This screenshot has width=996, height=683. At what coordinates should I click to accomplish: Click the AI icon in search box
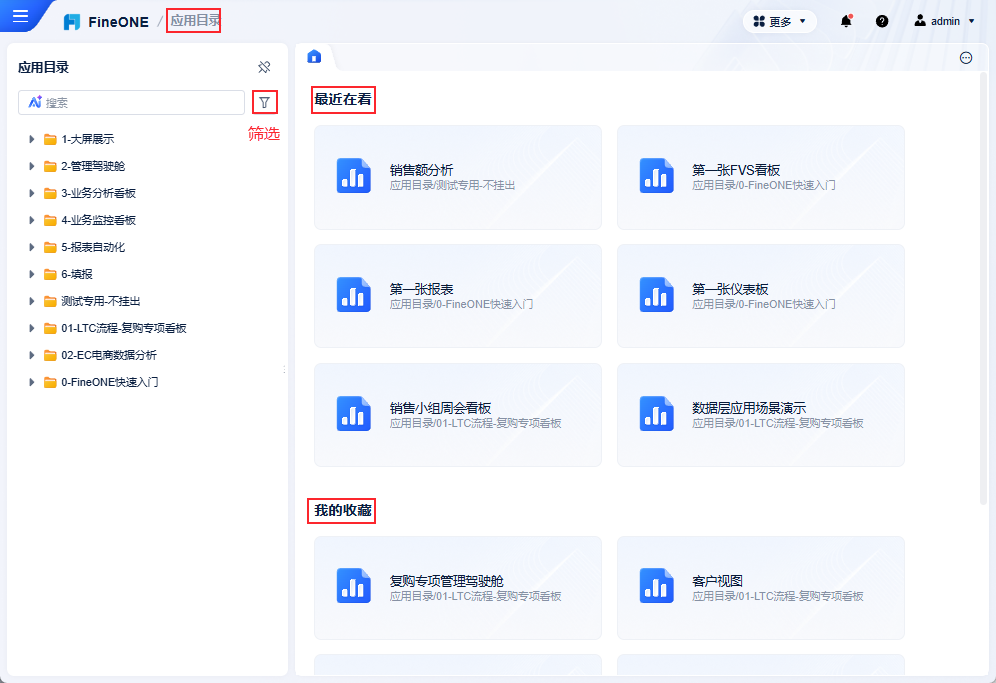point(35,102)
